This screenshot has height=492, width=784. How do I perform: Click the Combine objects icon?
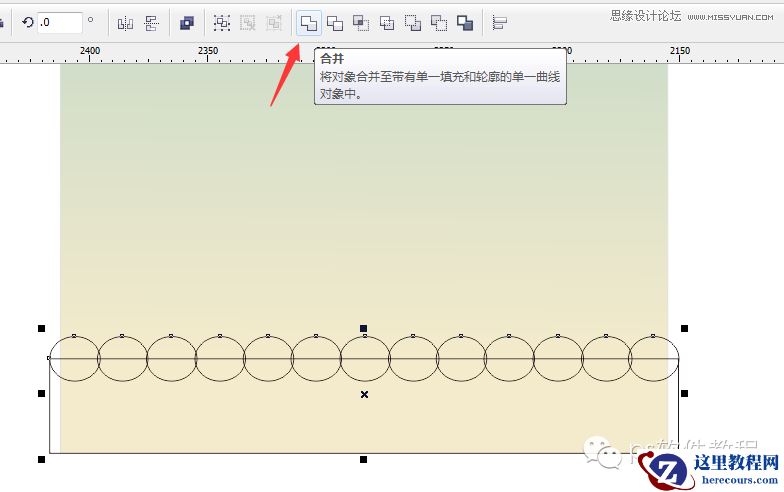click(186, 23)
